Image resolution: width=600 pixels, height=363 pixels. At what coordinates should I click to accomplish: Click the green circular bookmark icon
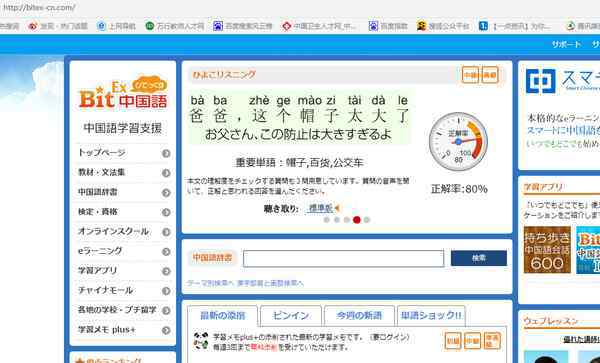[150, 26]
